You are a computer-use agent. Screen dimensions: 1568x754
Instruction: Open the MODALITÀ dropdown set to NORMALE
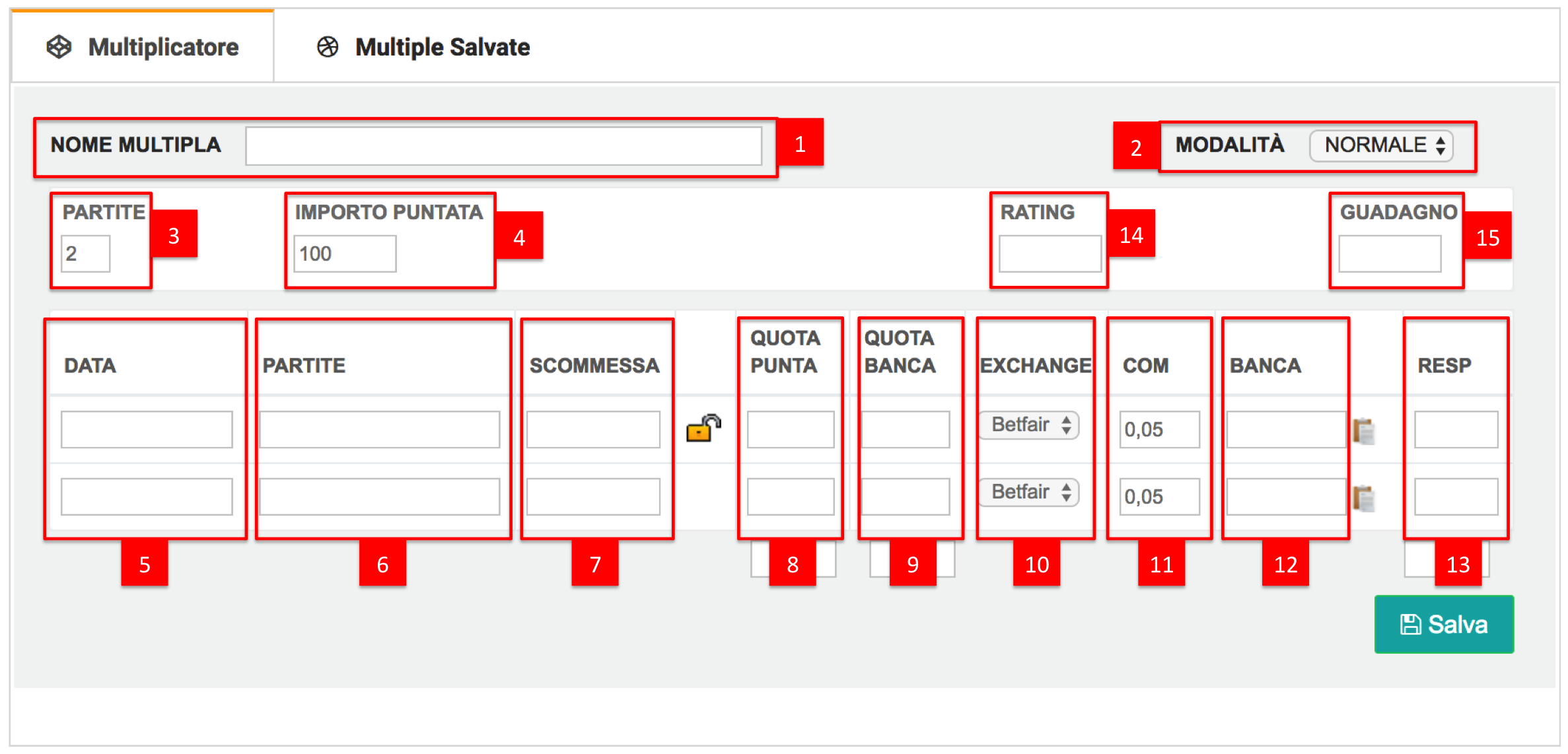1381,145
